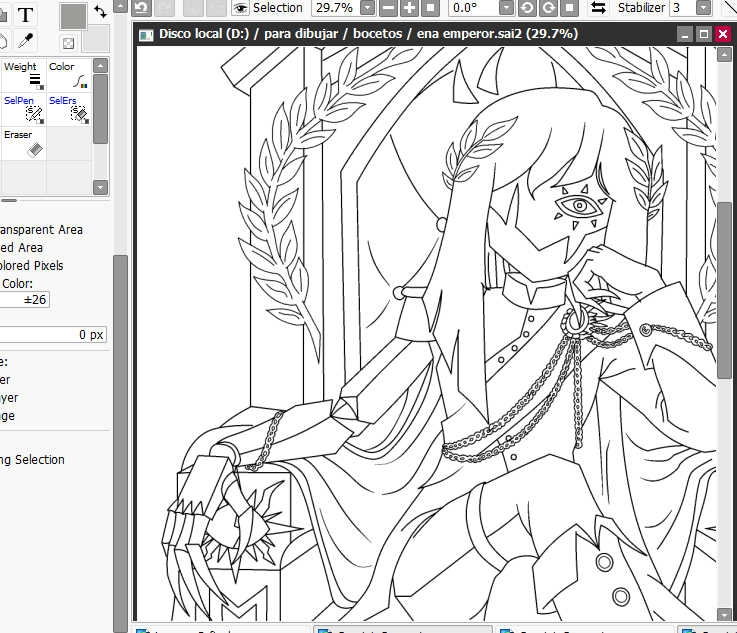Select the Eraser tool
This screenshot has width=737, height=633.
(x=24, y=143)
